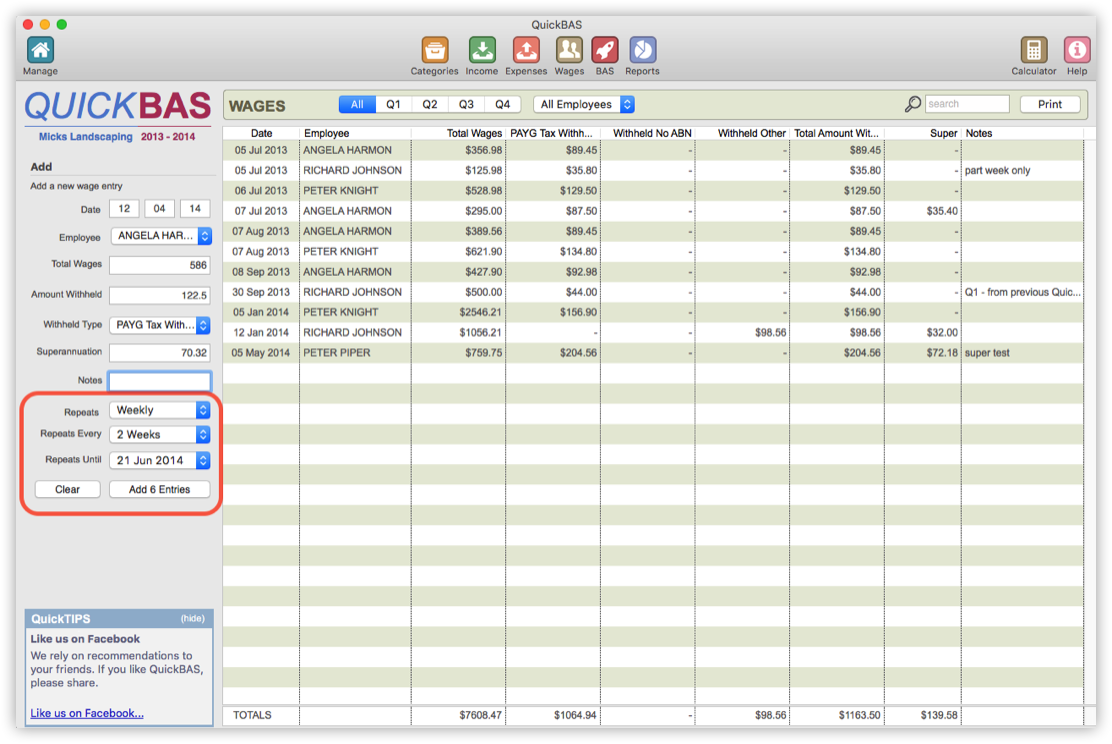The width and height of the screenshot is (1112, 744).
Task: Click inside the Notes input field
Action: 159,380
